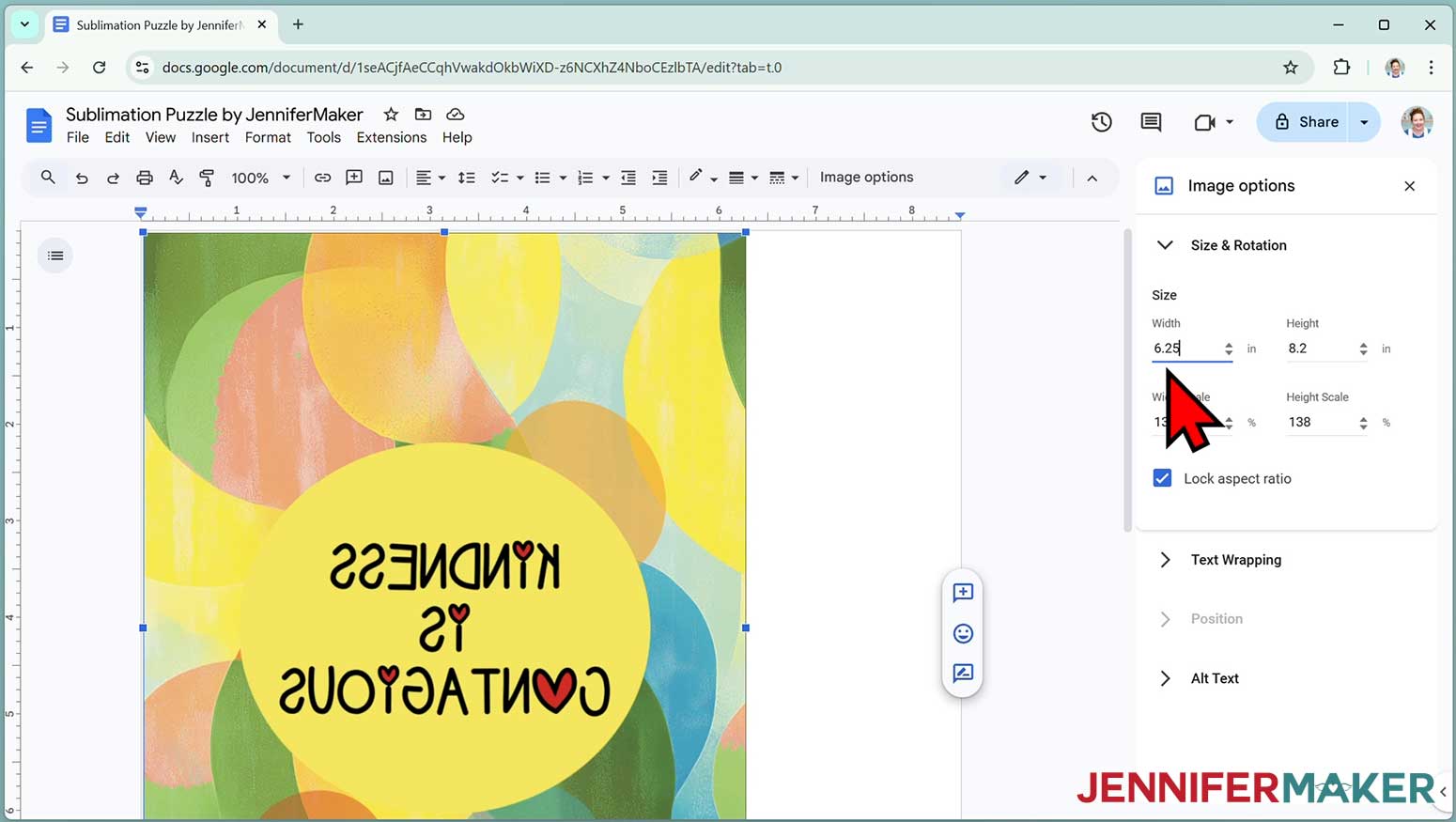Move document to folder

pos(423,115)
